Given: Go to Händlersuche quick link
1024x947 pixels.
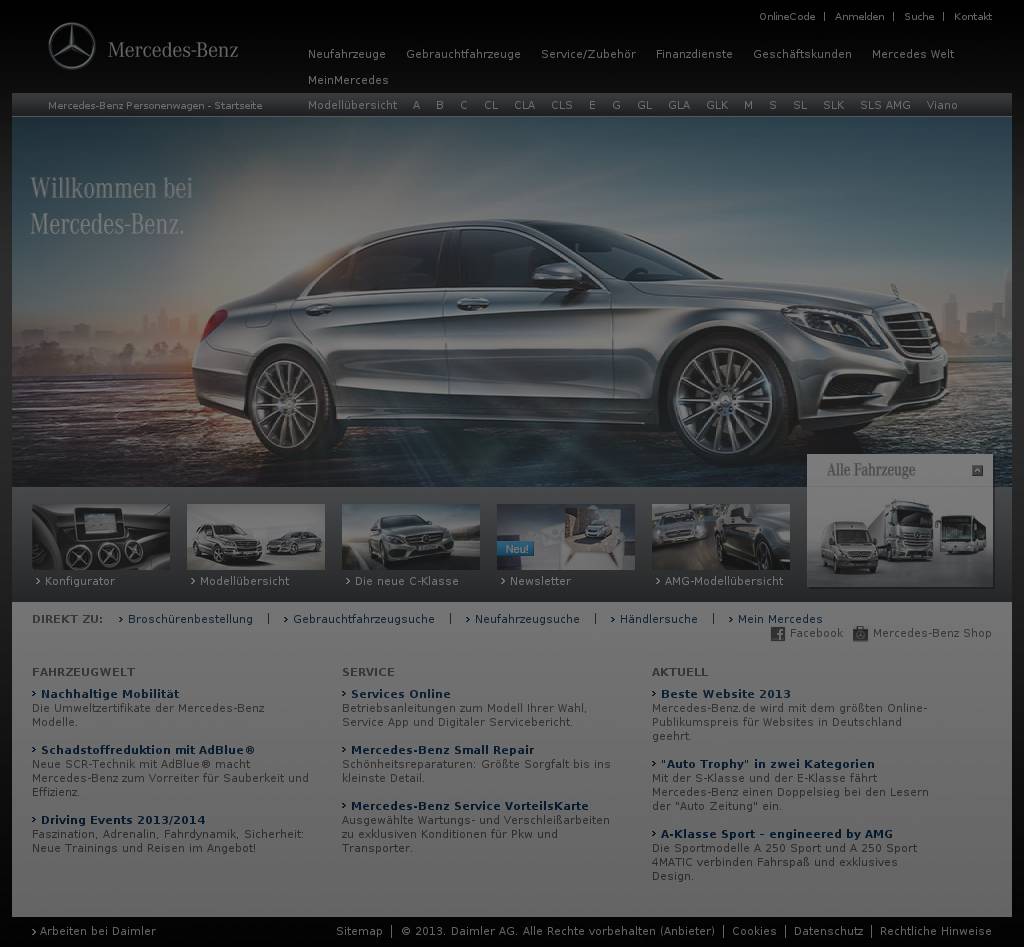Looking at the screenshot, I should [x=658, y=619].
